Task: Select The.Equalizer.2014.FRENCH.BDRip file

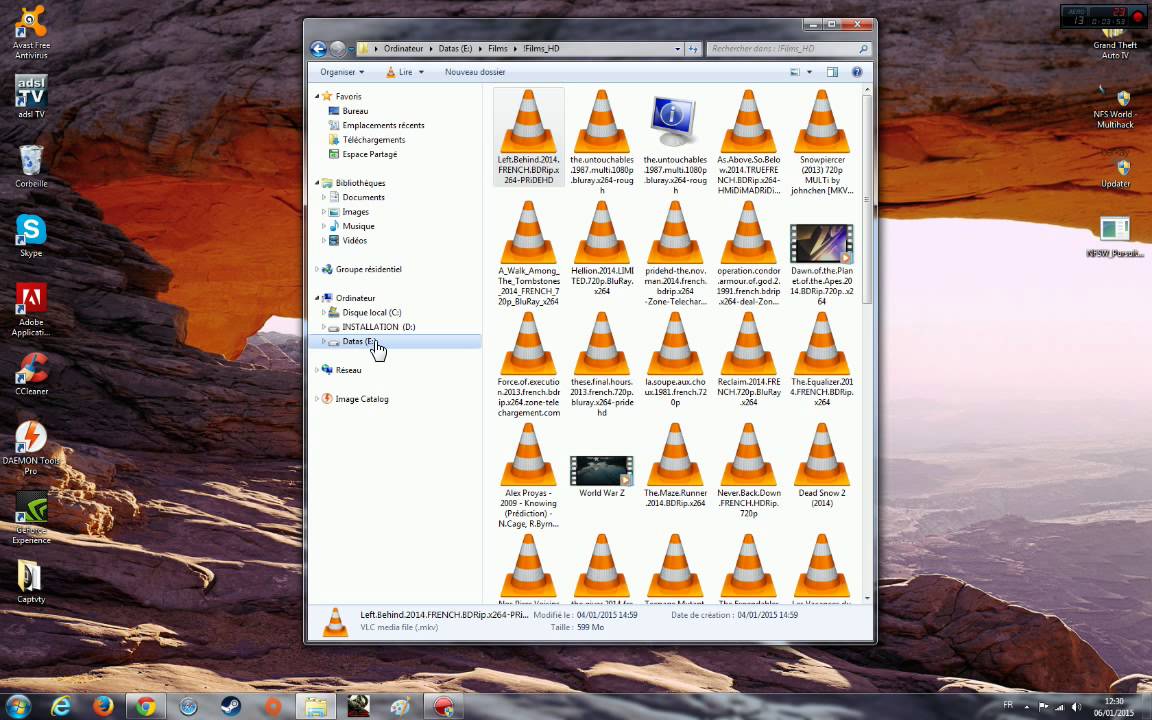Action: pos(822,344)
